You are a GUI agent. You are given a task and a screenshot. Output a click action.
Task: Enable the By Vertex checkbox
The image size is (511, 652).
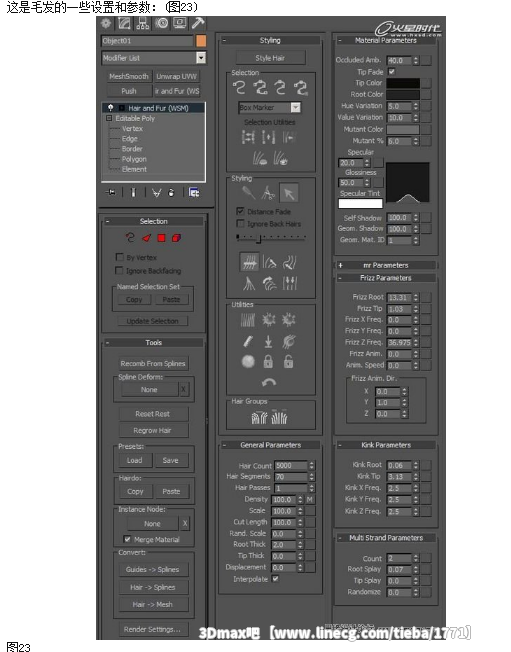pos(119,257)
